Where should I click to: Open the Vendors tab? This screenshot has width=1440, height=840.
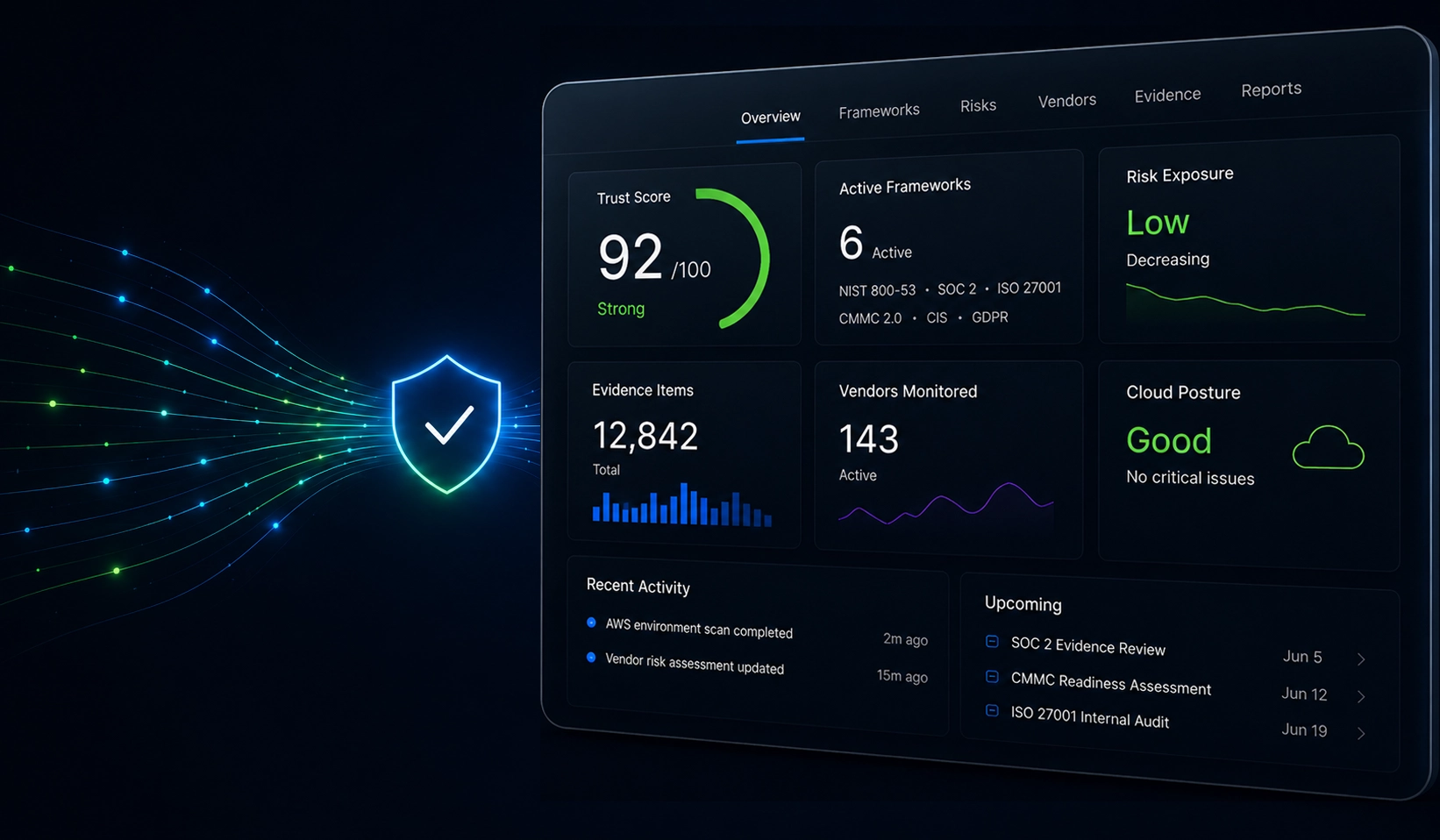pyautogui.click(x=1067, y=101)
